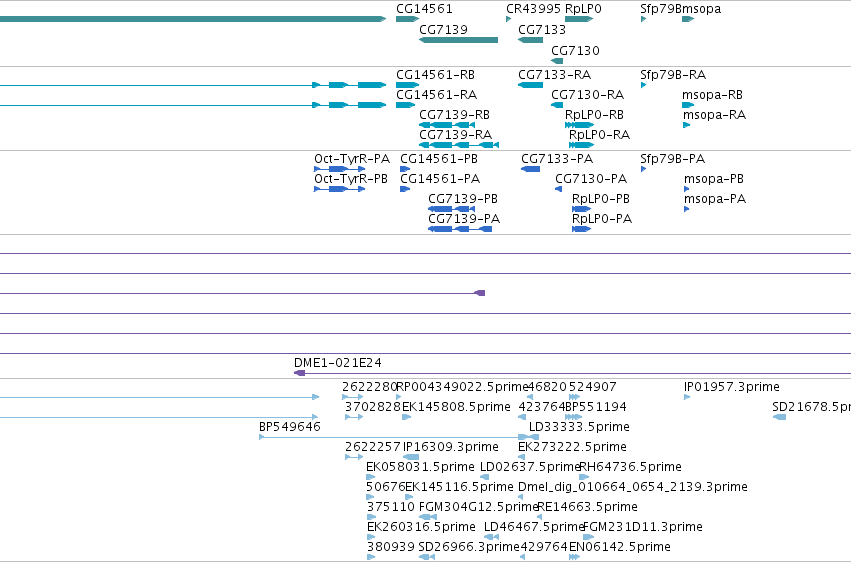Select transcript RpLP0-RA

coord(599,135)
